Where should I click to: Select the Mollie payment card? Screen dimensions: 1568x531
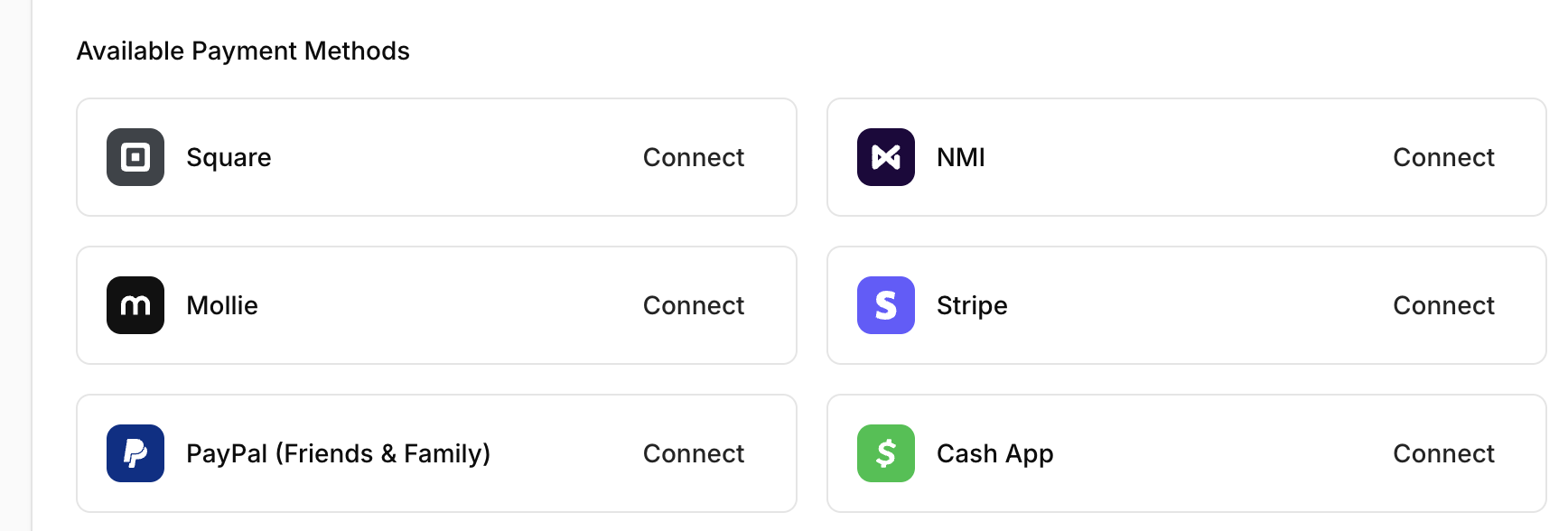click(436, 304)
